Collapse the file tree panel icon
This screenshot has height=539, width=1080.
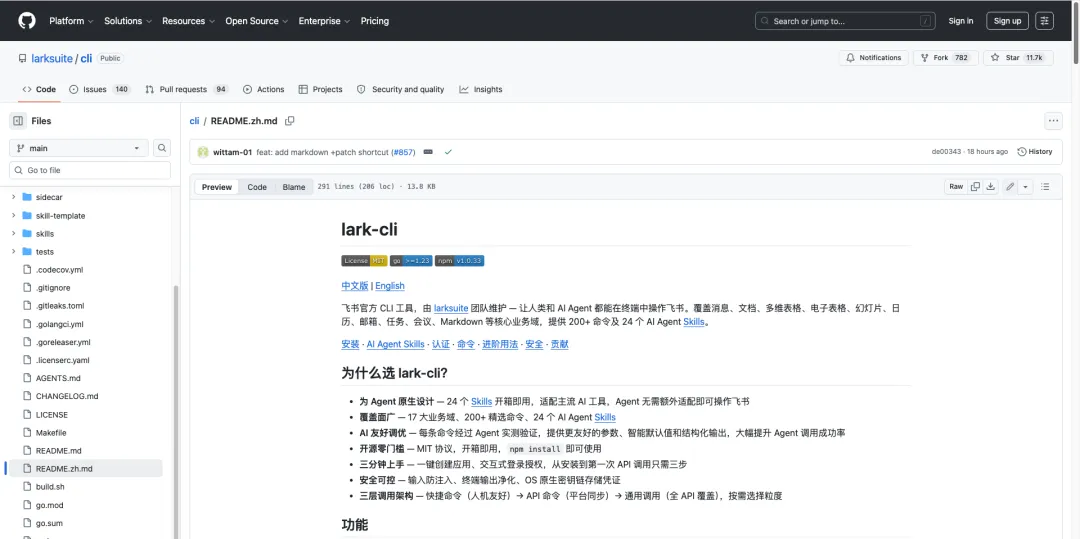coord(18,121)
